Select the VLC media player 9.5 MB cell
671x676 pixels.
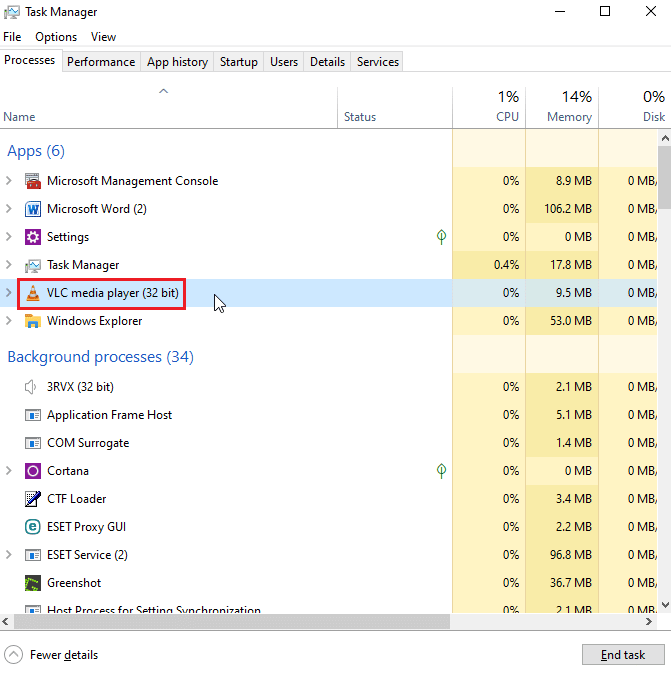tap(562, 293)
